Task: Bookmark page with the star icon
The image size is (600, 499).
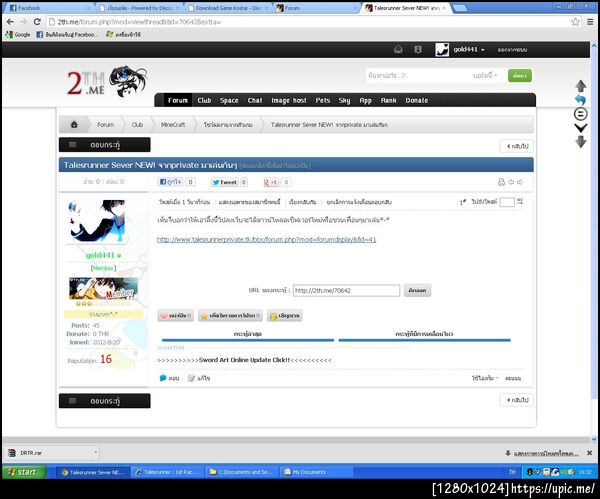Action: coord(575,22)
